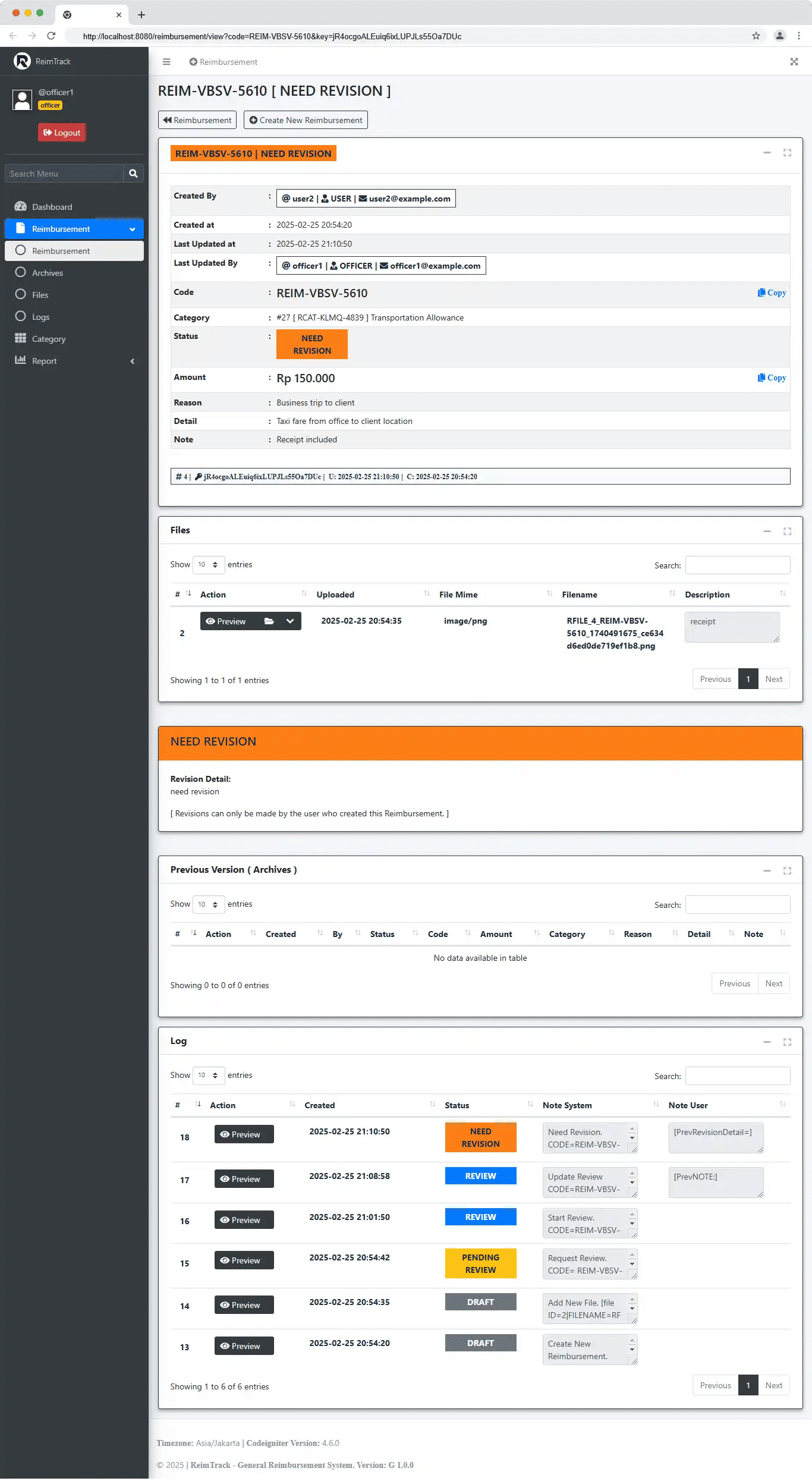The image size is (812, 1481).
Task: Preview log entry 16
Action: click(244, 1220)
